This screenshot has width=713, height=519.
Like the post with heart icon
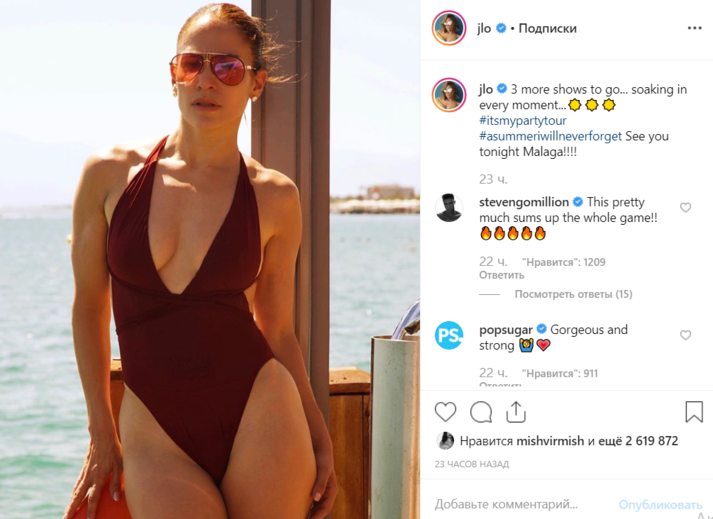click(x=445, y=412)
